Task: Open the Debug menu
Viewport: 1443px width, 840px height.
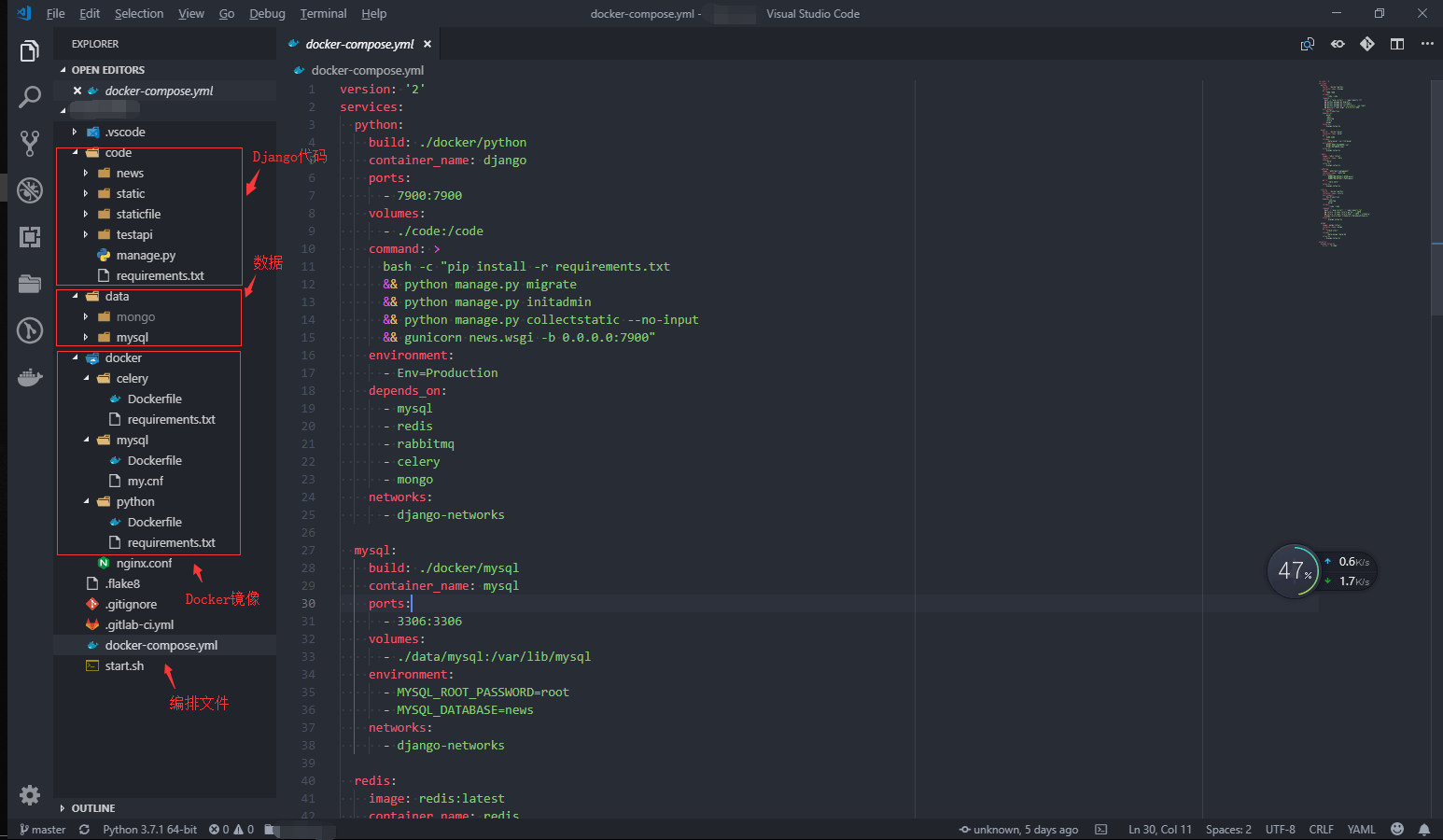Action: (x=267, y=14)
